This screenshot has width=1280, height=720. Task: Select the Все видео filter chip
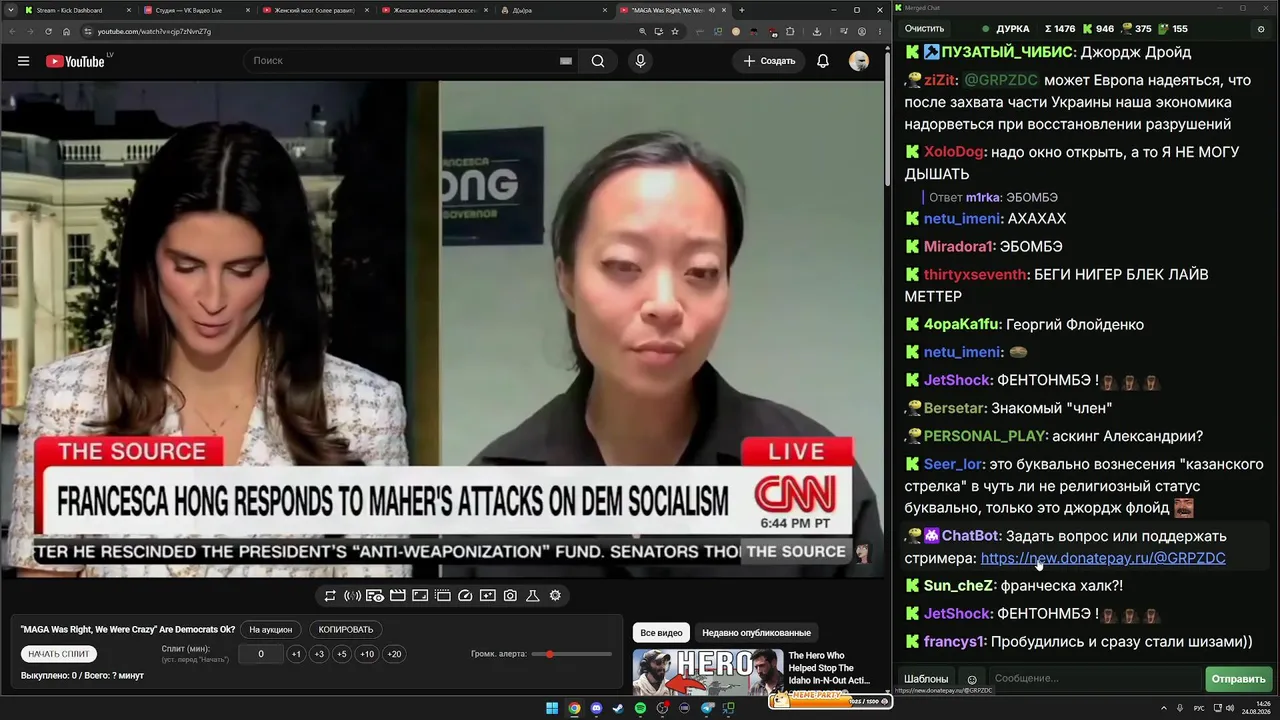pyautogui.click(x=661, y=633)
